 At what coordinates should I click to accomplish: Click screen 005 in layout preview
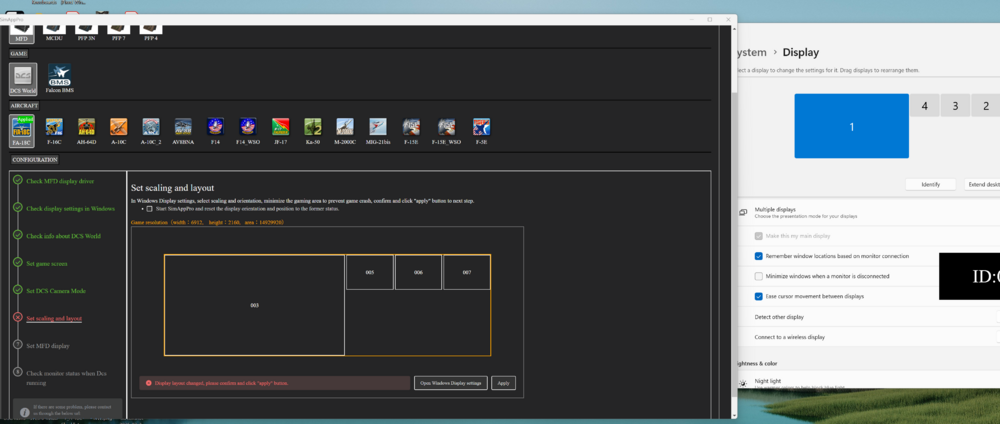pyautogui.click(x=370, y=272)
